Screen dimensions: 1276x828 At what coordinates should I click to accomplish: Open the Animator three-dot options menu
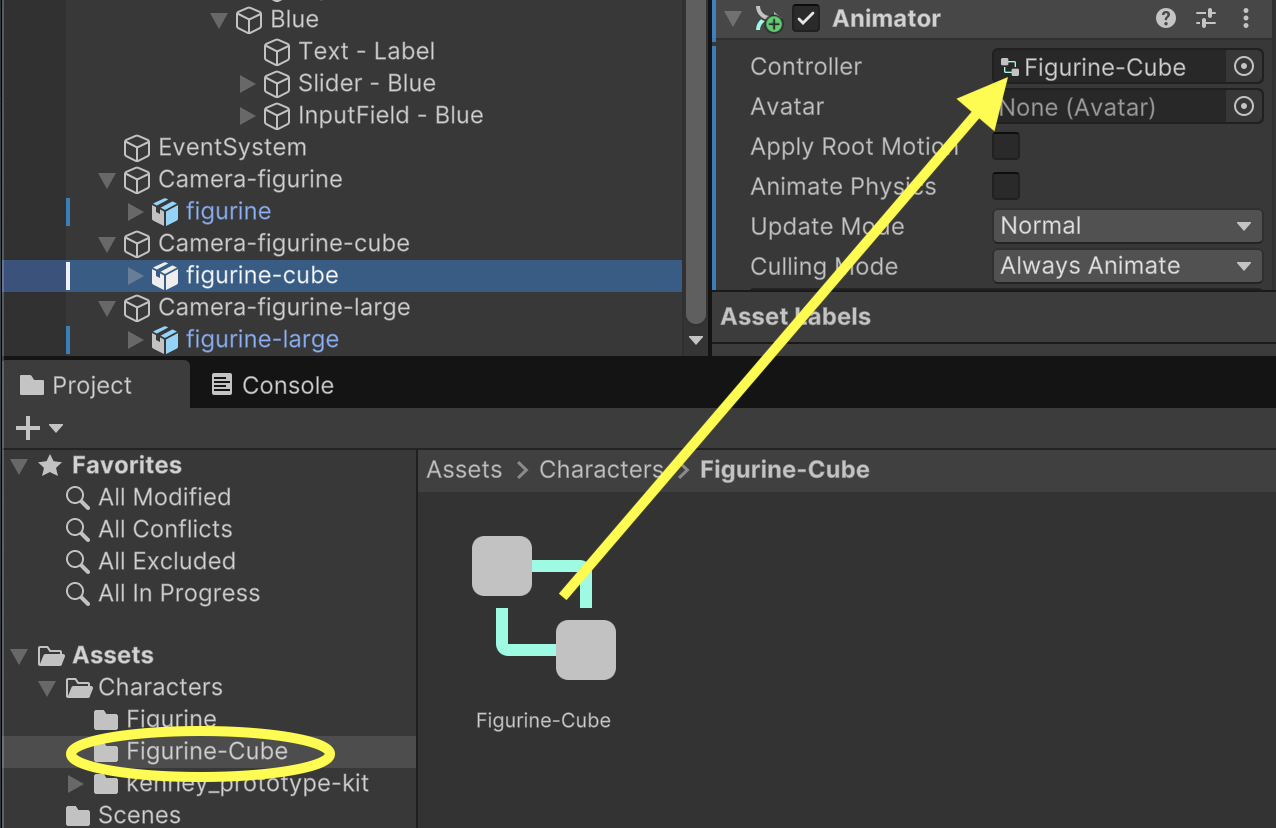tap(1246, 18)
